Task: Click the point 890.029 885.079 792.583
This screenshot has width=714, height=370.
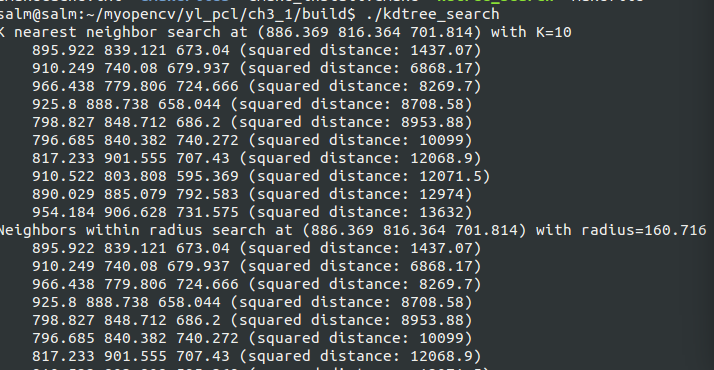Action: coord(135,194)
